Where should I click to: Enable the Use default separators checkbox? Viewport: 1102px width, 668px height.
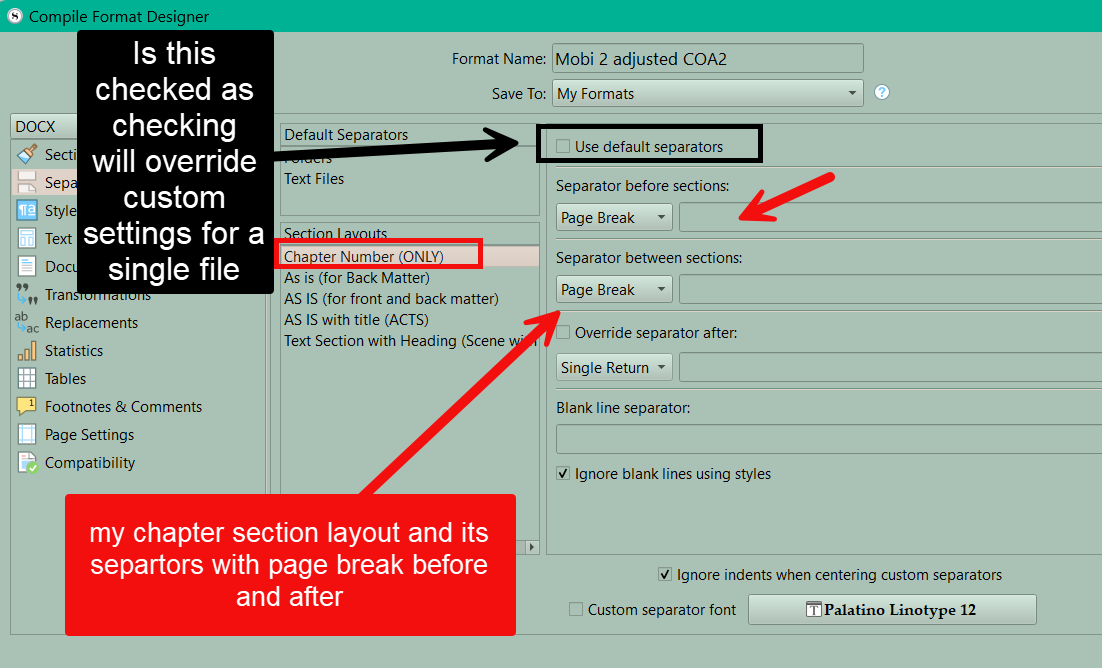pyautogui.click(x=564, y=147)
